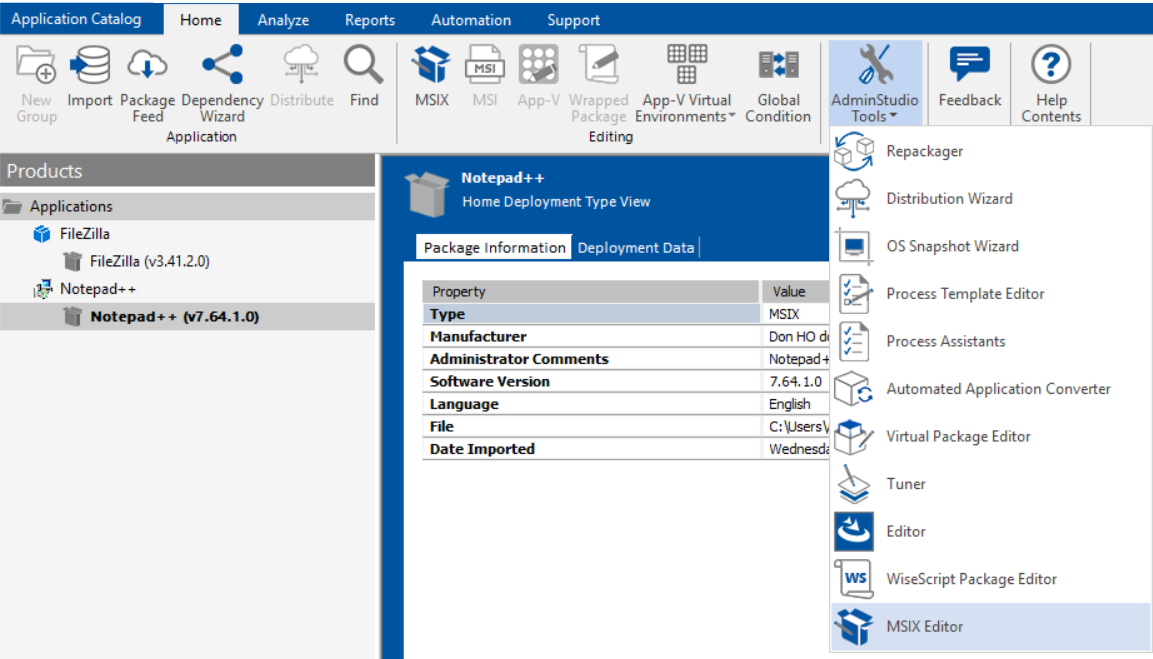
Task: Select MSIX Editor menu entry
Action: click(x=990, y=627)
